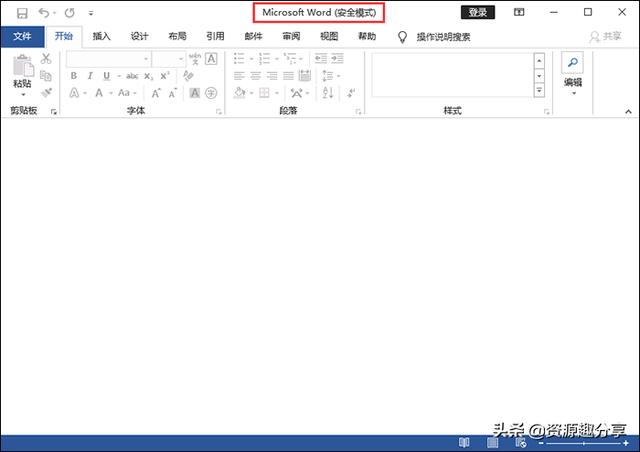
Task: Open the font name combo box
Action: pyautogui.click(x=109, y=59)
